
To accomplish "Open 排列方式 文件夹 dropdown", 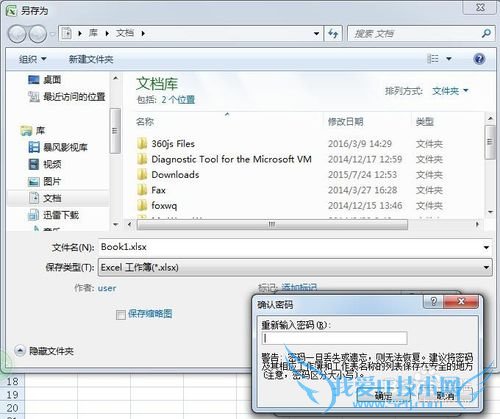I will [x=450, y=91].
